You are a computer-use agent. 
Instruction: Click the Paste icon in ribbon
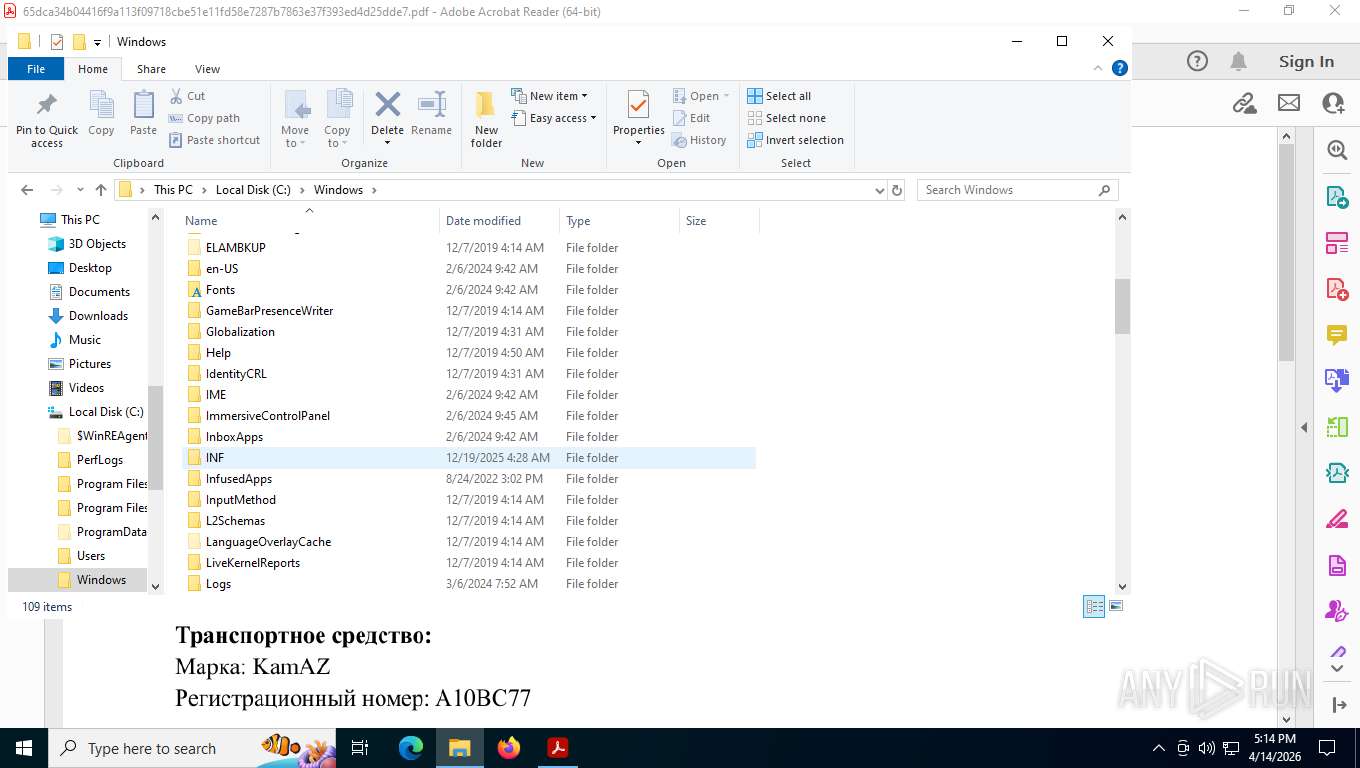click(144, 105)
